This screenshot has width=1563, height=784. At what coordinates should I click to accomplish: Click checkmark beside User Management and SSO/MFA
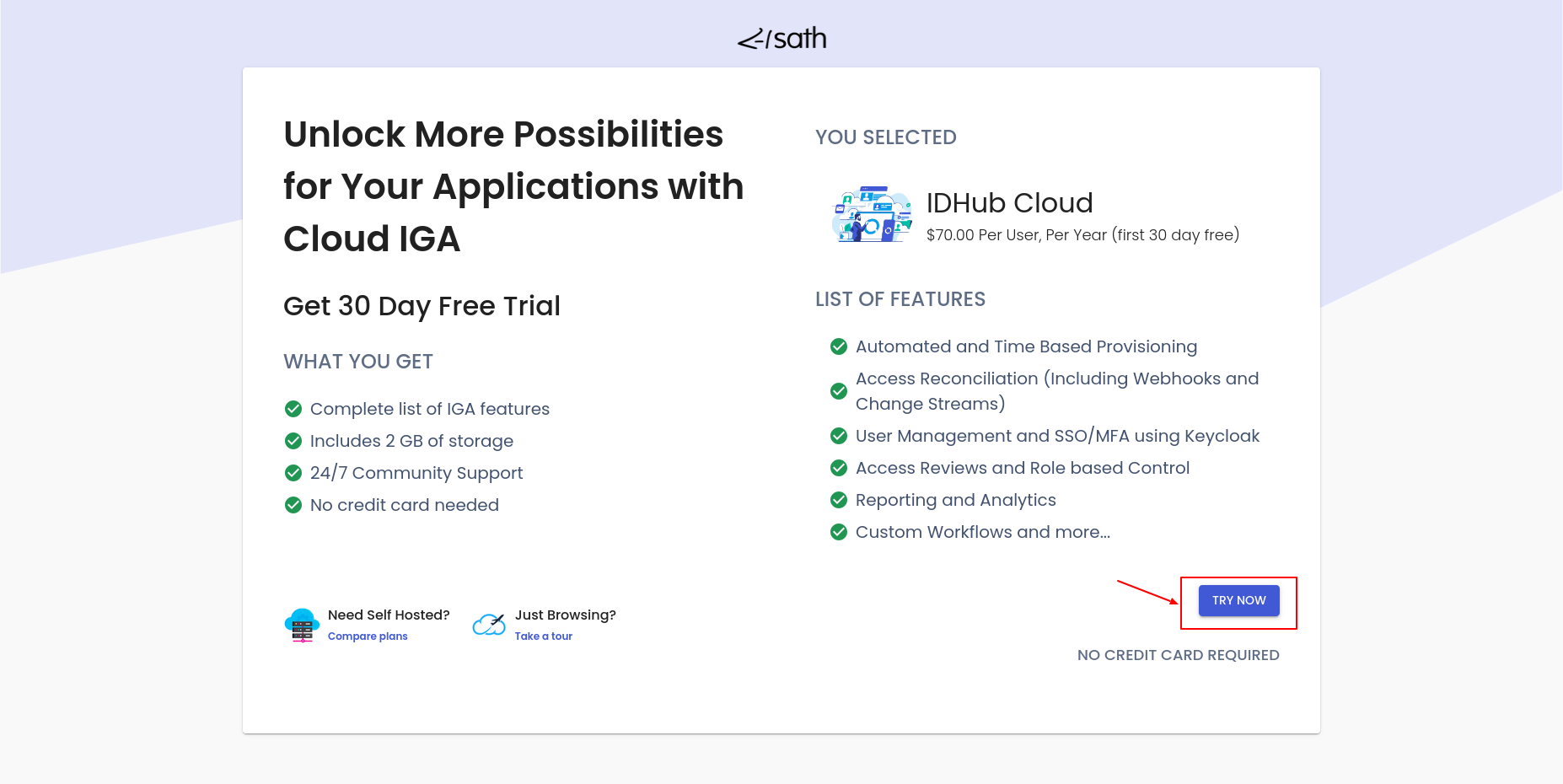pyautogui.click(x=839, y=436)
